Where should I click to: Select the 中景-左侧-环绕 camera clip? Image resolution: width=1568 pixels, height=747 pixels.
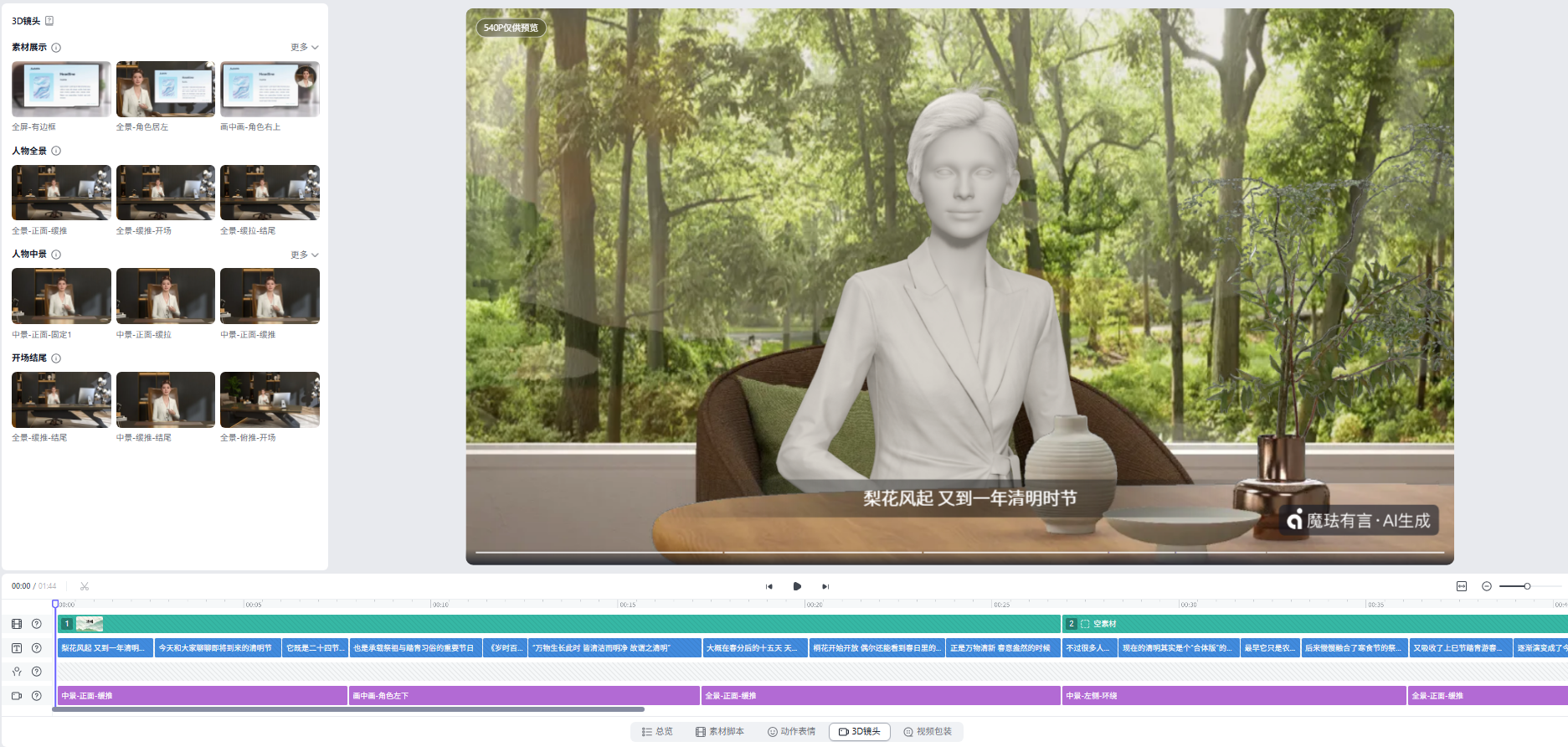click(x=1234, y=696)
